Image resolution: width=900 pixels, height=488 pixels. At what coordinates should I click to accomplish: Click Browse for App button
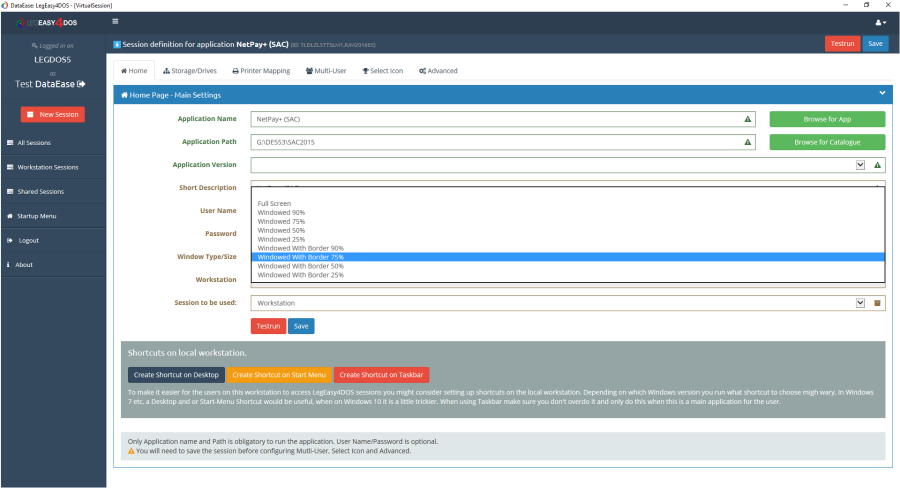coord(827,119)
